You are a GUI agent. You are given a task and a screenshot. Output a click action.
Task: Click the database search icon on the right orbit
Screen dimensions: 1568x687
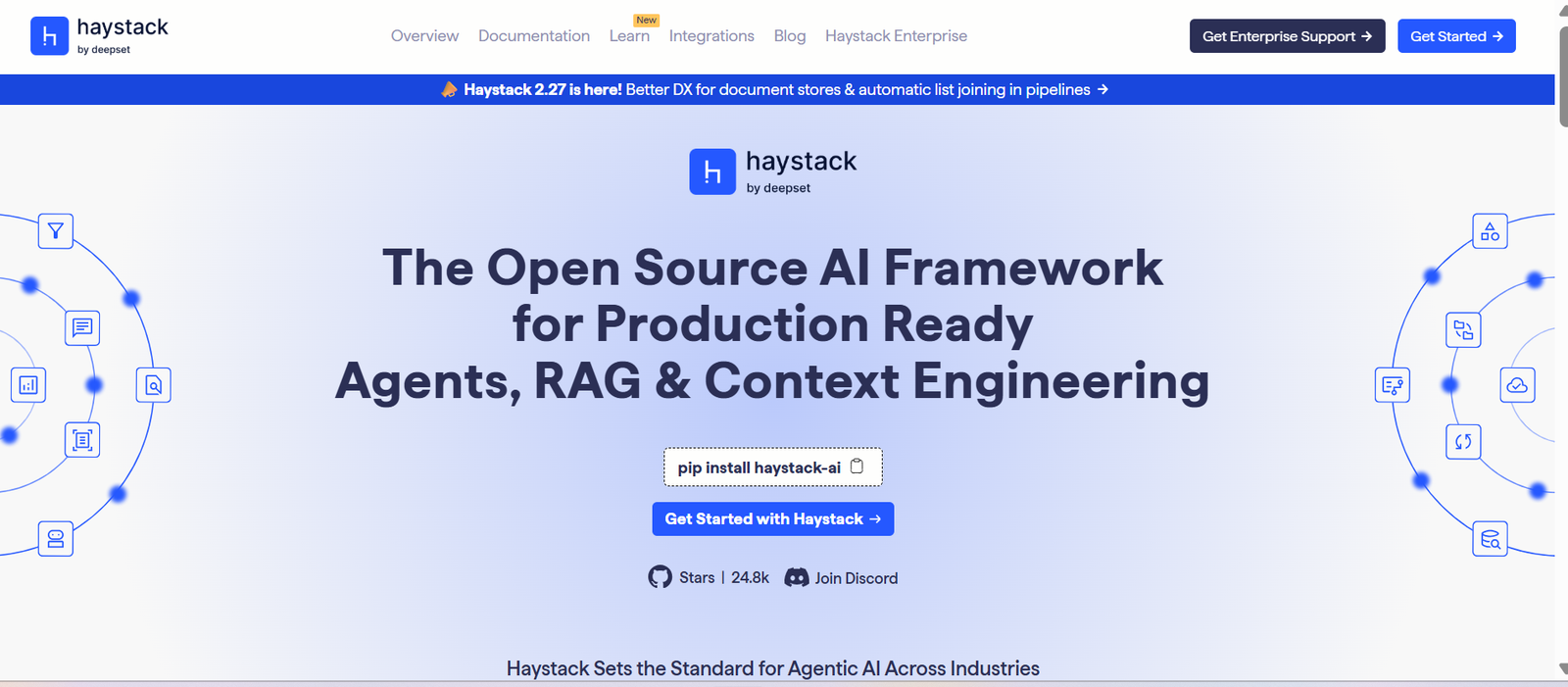1491,539
